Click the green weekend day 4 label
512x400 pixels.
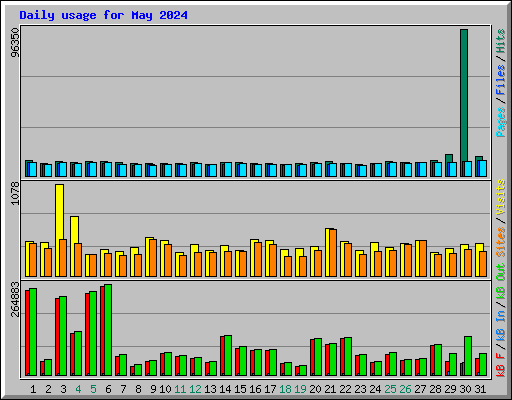coord(78,389)
